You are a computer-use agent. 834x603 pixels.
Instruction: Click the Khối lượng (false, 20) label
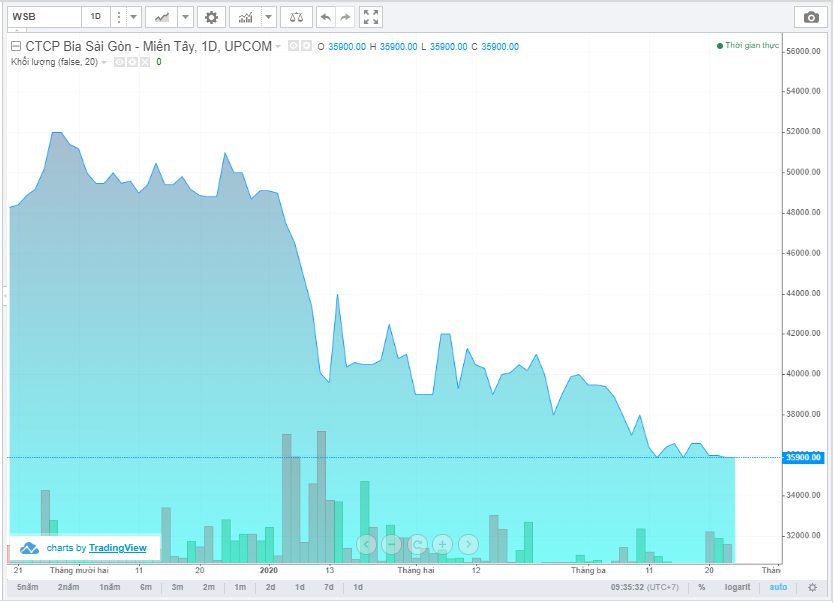(x=54, y=62)
